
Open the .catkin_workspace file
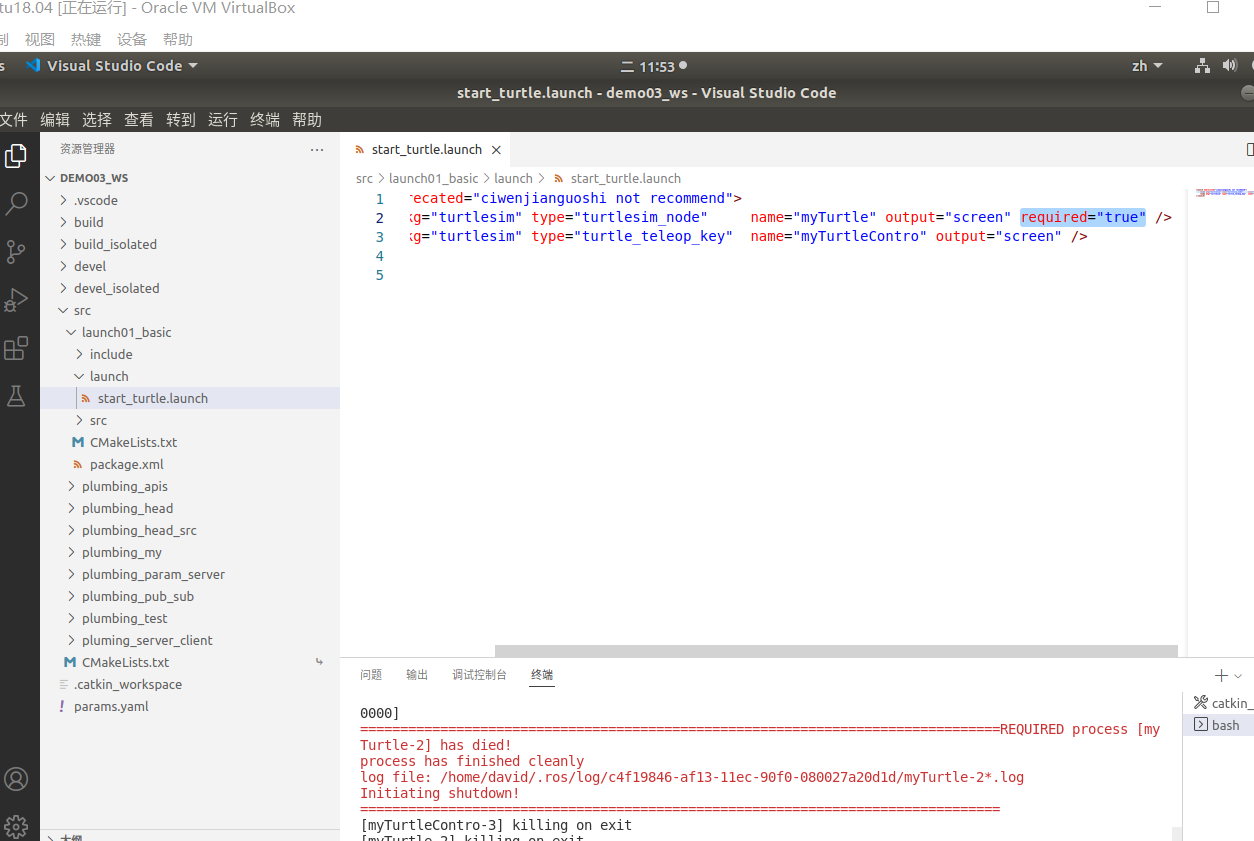click(190, 684)
